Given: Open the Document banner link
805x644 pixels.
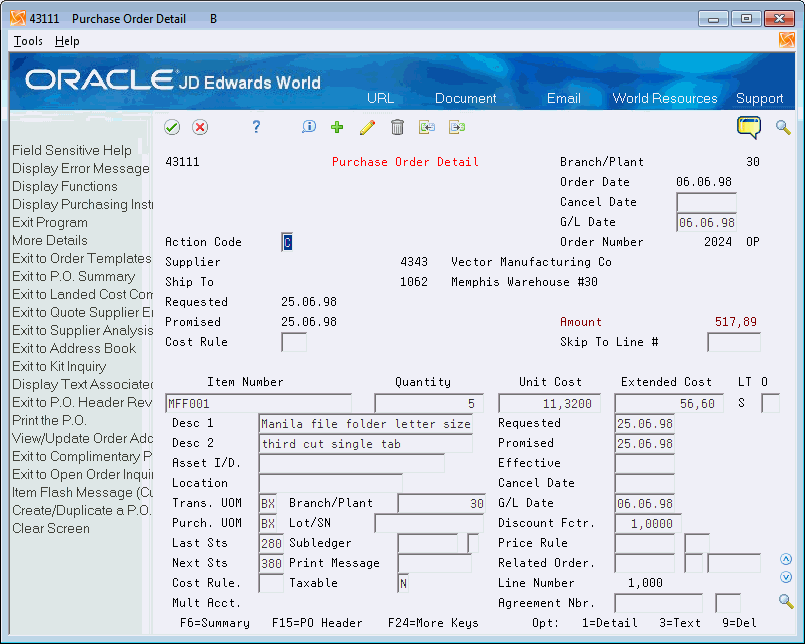Looking at the screenshot, I should [x=466, y=98].
